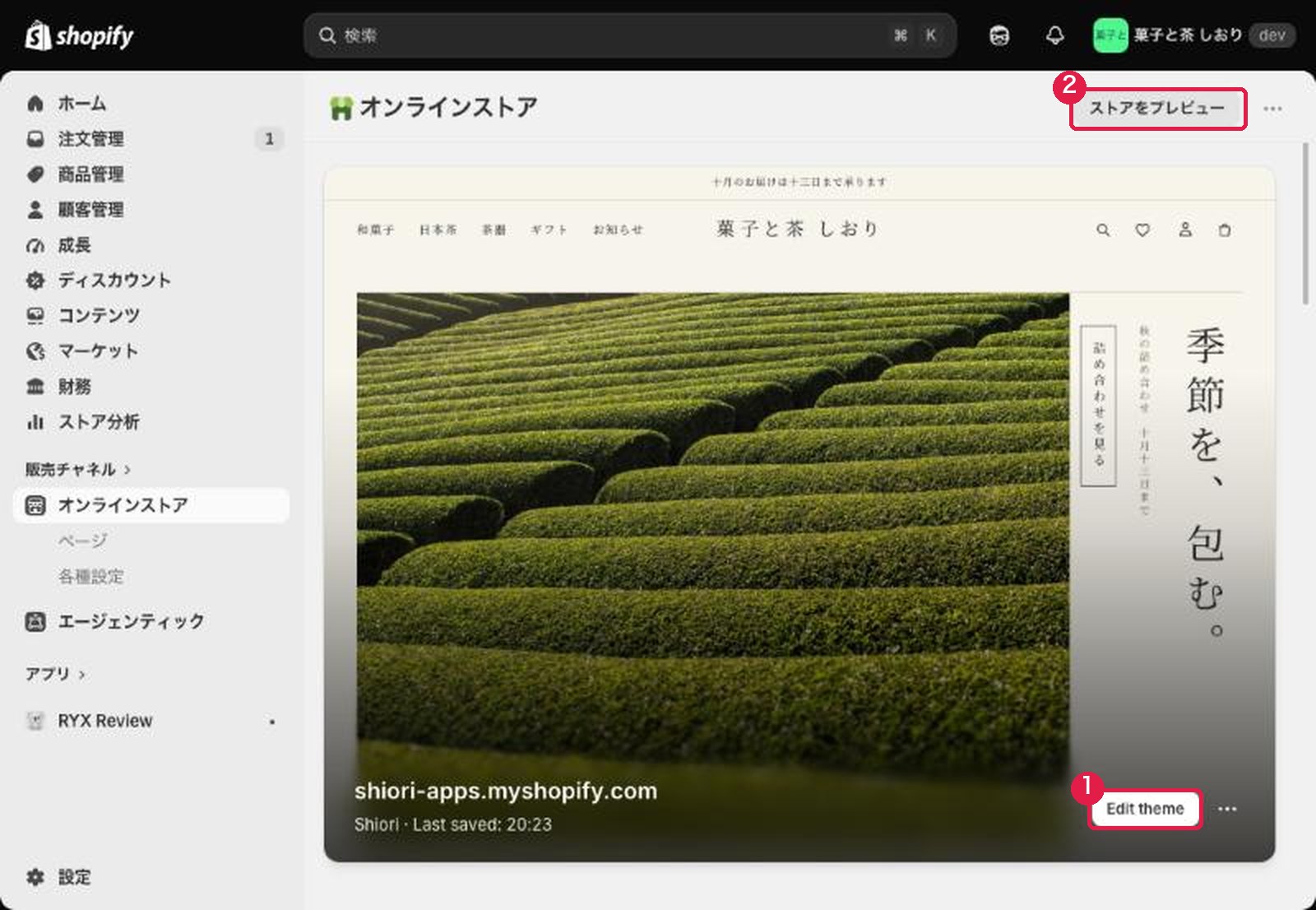The image size is (1316, 910).
Task: Click ストアをプレビュー button
Action: pyautogui.click(x=1157, y=108)
